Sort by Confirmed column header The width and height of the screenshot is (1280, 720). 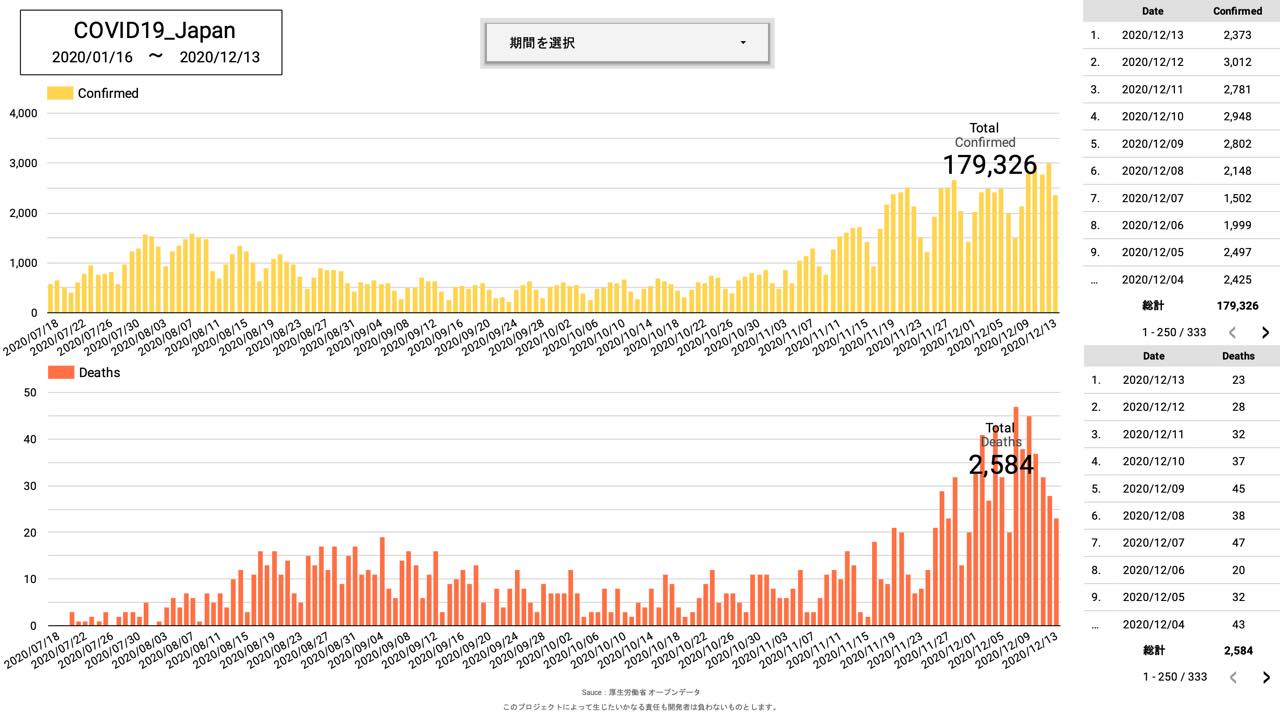[1237, 11]
